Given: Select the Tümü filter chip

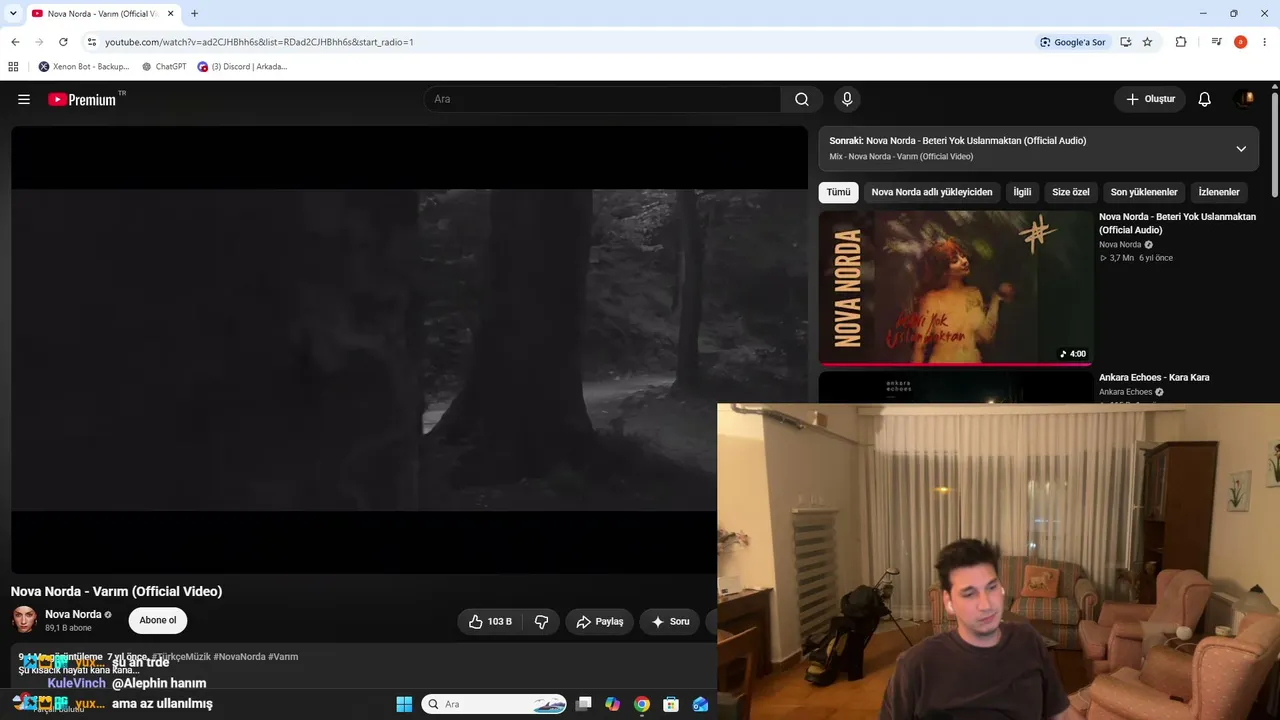Looking at the screenshot, I should 838,192.
